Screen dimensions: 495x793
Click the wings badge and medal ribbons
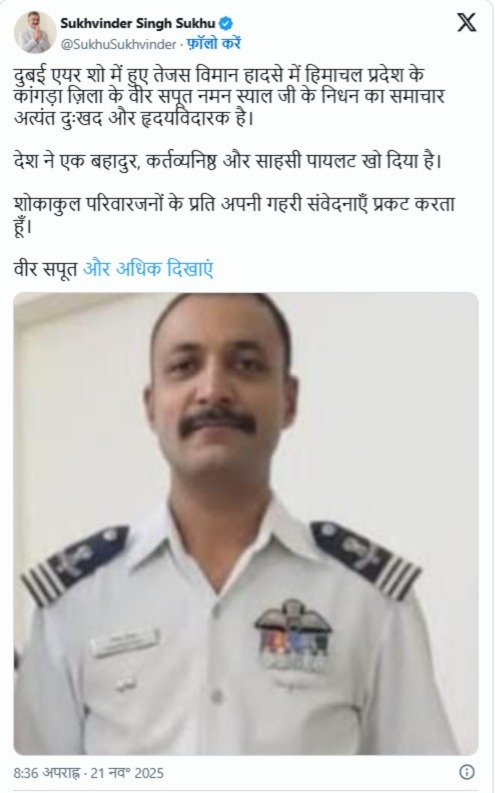pos(293,635)
